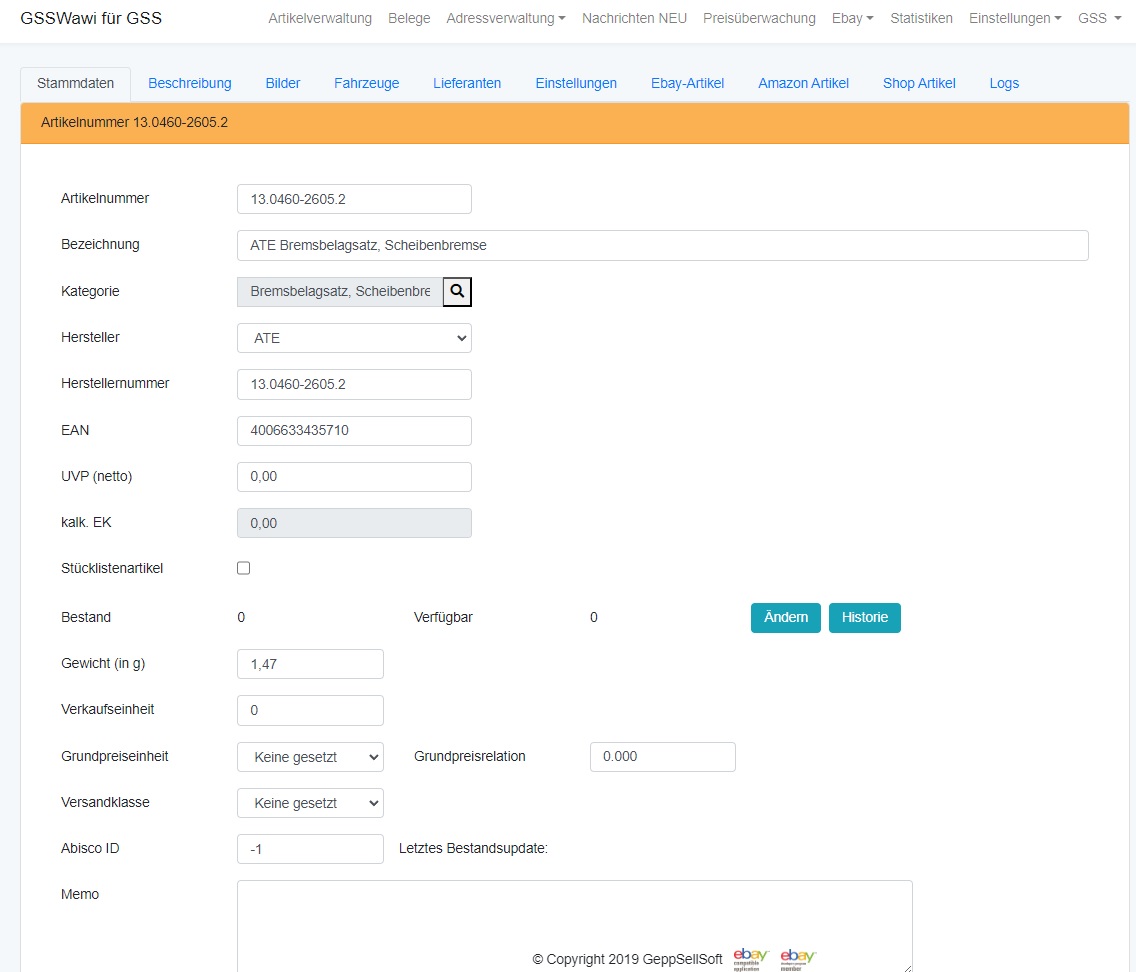Viewport: 1136px width, 972px height.
Task: Open the Preisüberwachung page
Action: (759, 18)
